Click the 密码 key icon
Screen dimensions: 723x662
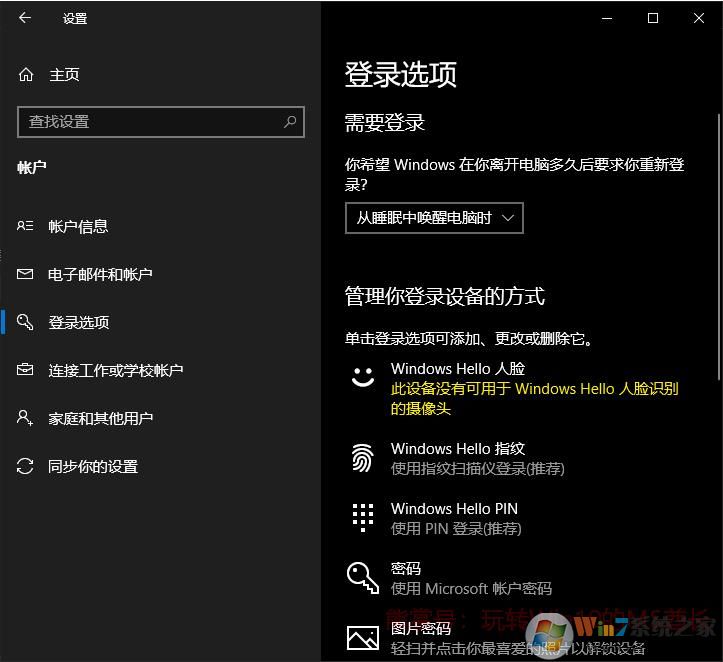363,578
